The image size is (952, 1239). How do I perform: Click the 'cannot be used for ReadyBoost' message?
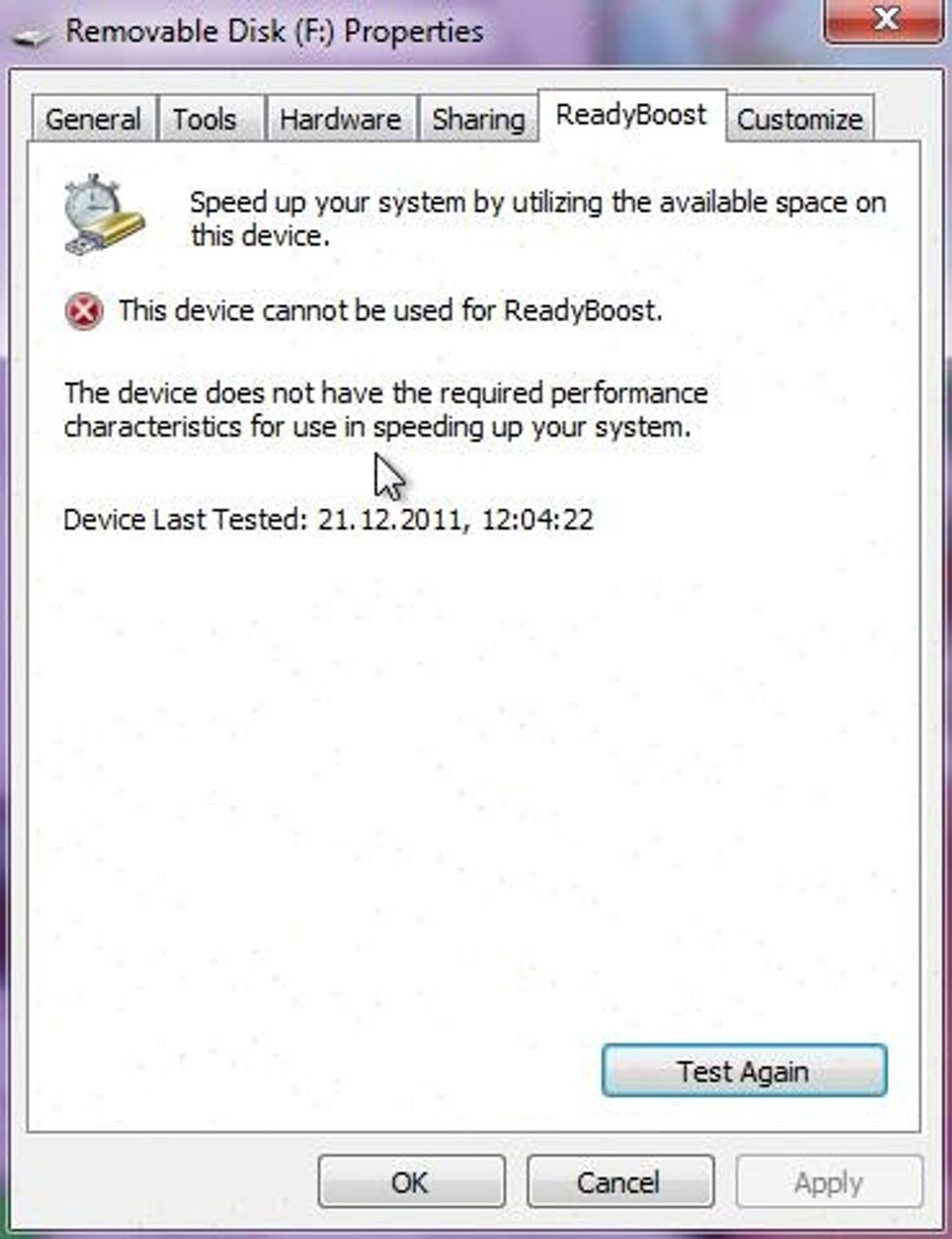click(x=391, y=311)
